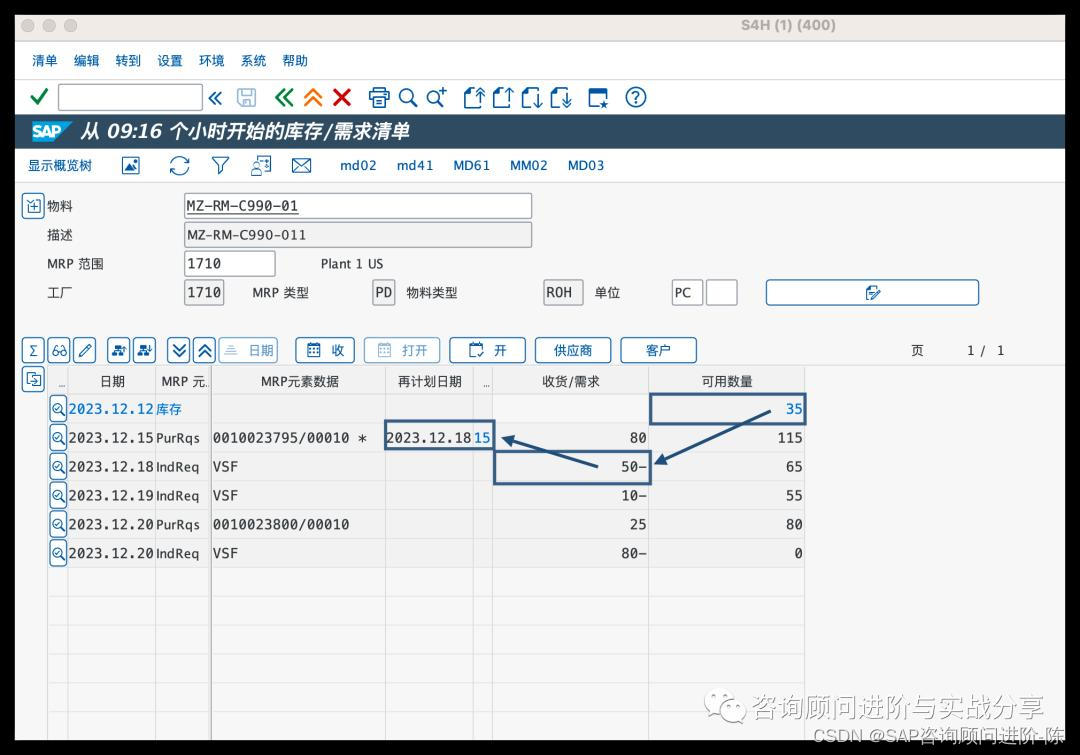Open the 系统 menu

tap(253, 61)
